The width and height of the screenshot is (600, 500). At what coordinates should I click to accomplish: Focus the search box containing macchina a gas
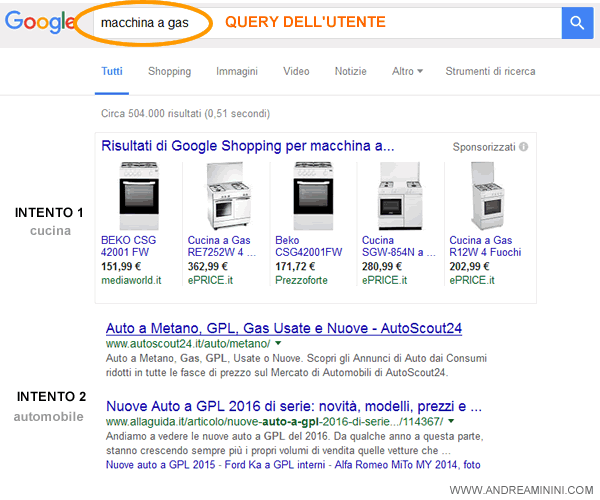click(x=327, y=23)
